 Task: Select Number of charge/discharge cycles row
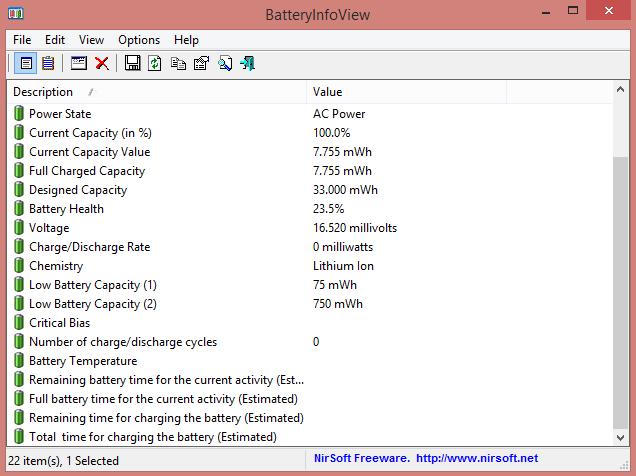click(x=309, y=341)
